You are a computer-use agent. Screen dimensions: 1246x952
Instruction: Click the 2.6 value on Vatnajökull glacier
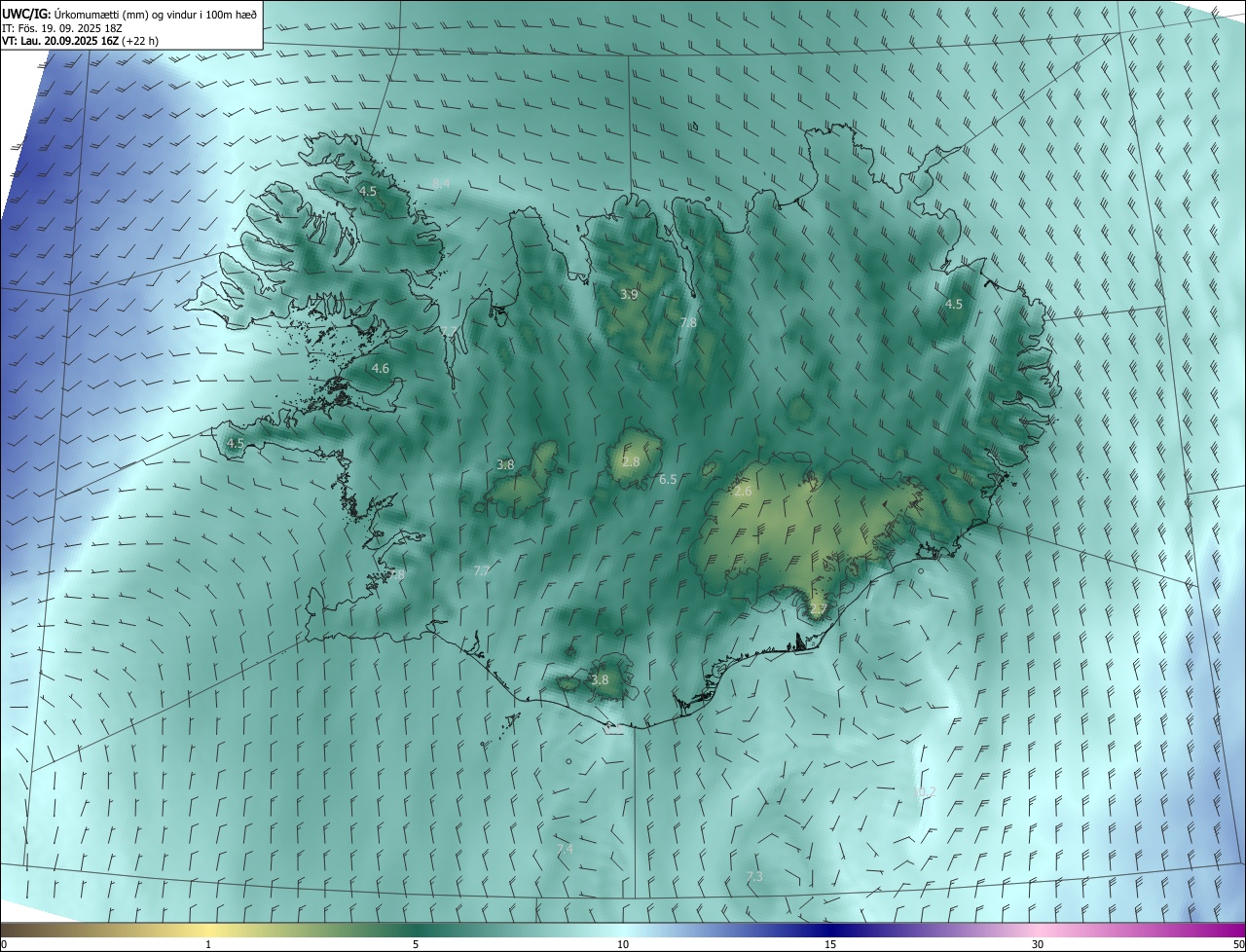(743, 492)
